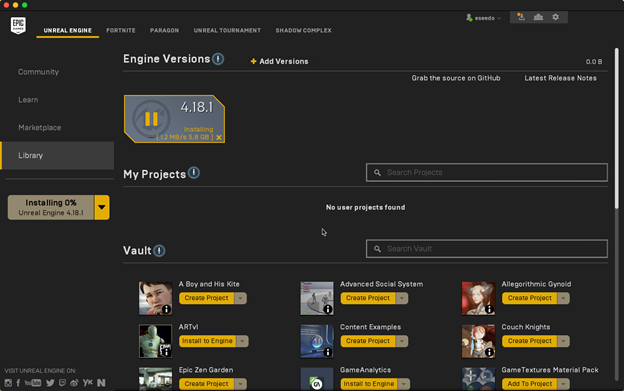Show info on Allegorithmic Gynoid thumbnail
624x391 pixels.
489,309
